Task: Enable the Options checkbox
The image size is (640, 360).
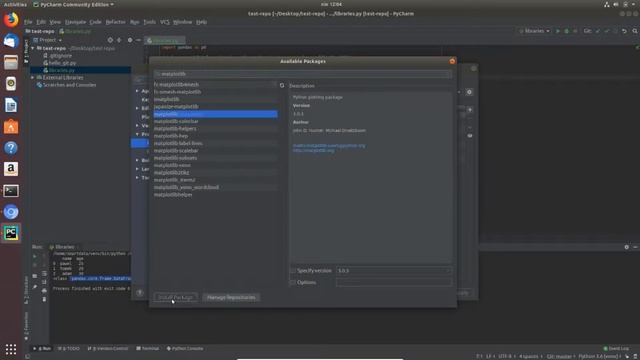Action: click(x=293, y=282)
